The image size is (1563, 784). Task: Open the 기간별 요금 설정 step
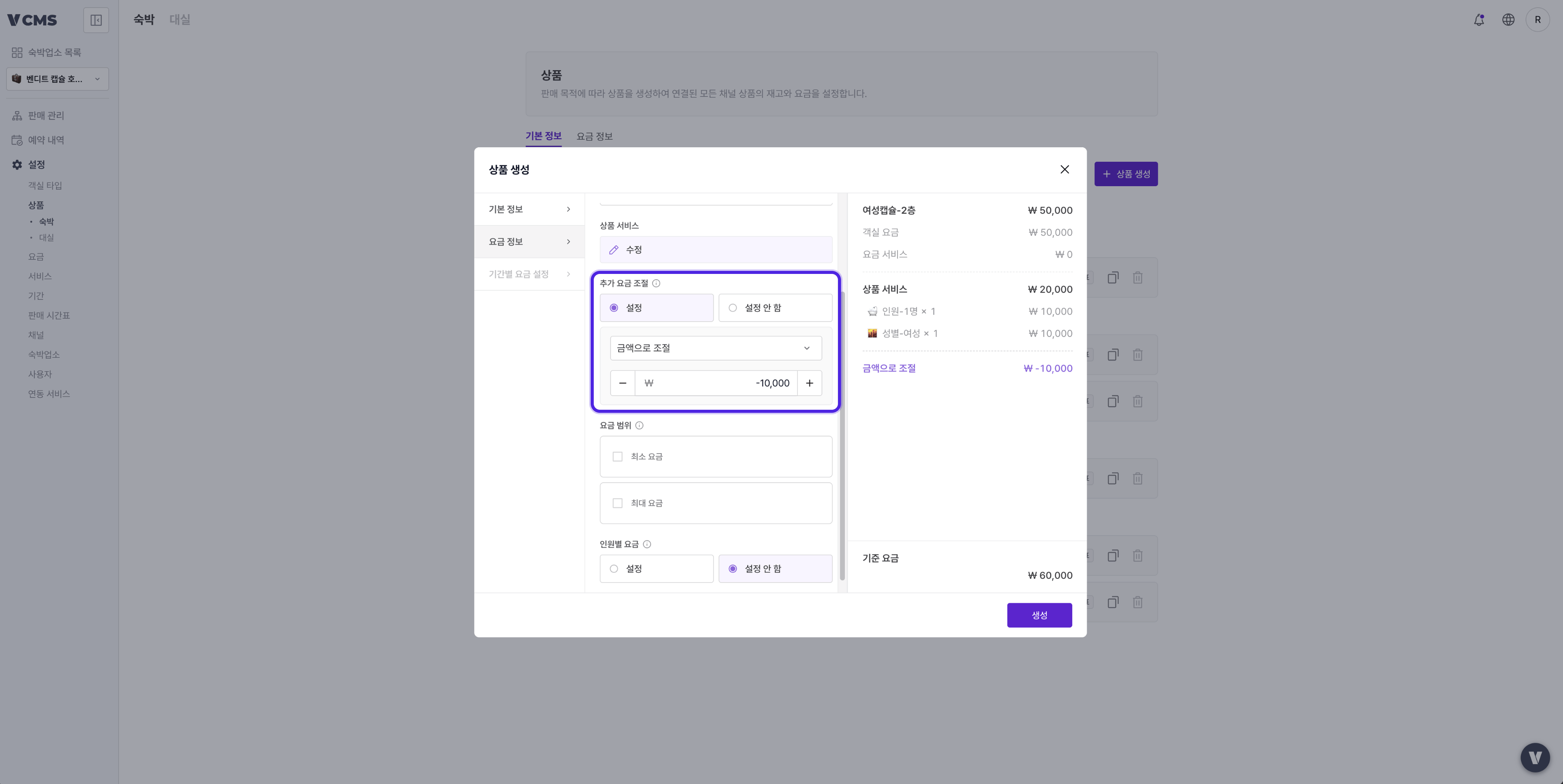click(x=529, y=274)
